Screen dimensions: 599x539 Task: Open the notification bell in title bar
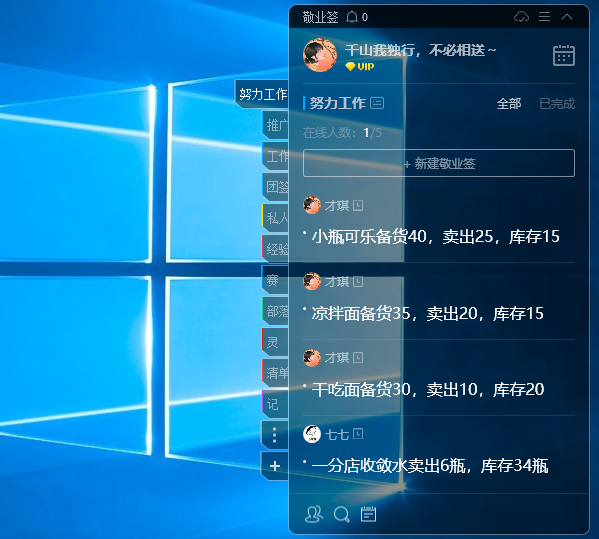(352, 17)
